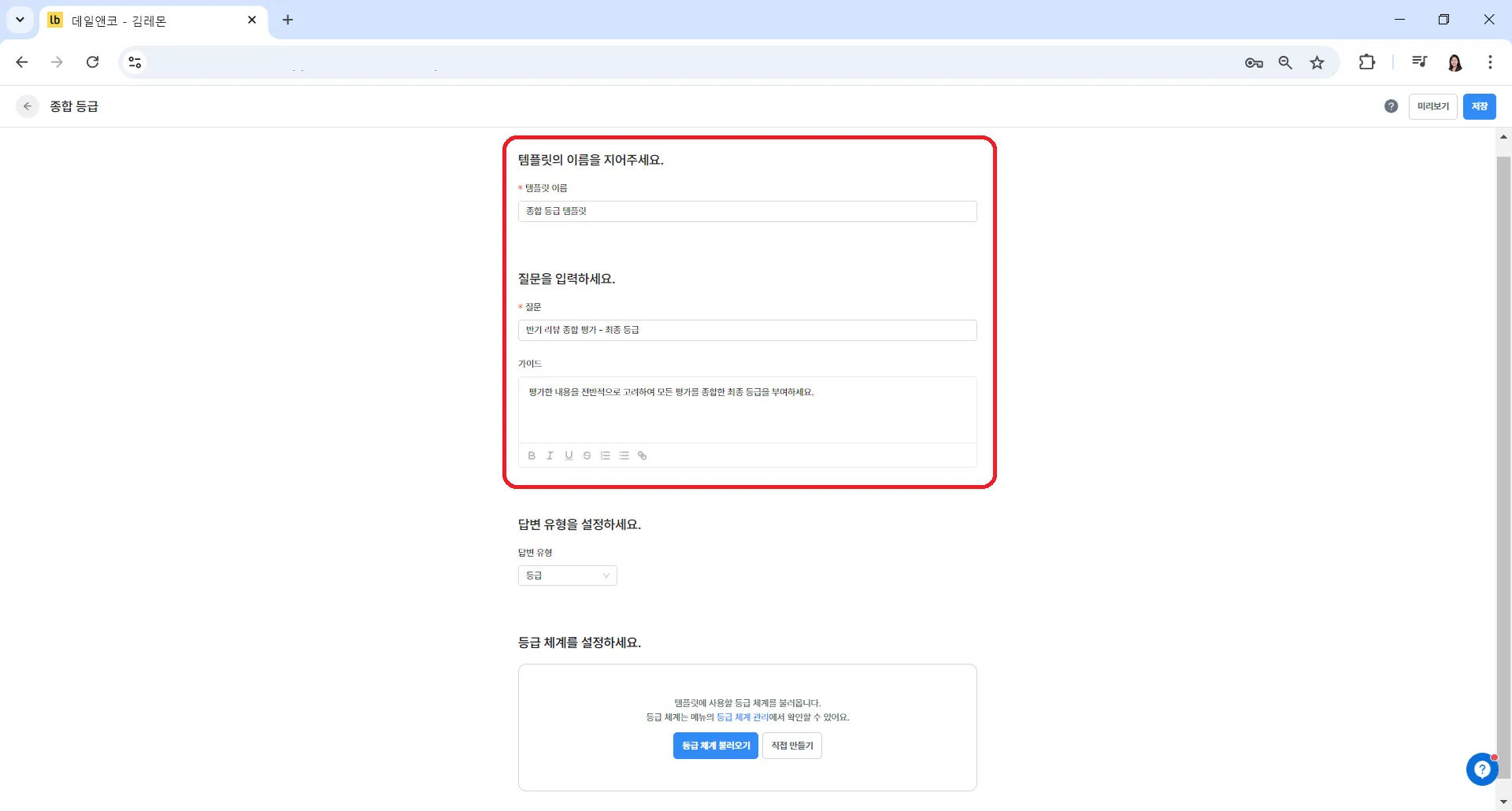Go back in browser history
The height and width of the screenshot is (811, 1512).
(22, 62)
